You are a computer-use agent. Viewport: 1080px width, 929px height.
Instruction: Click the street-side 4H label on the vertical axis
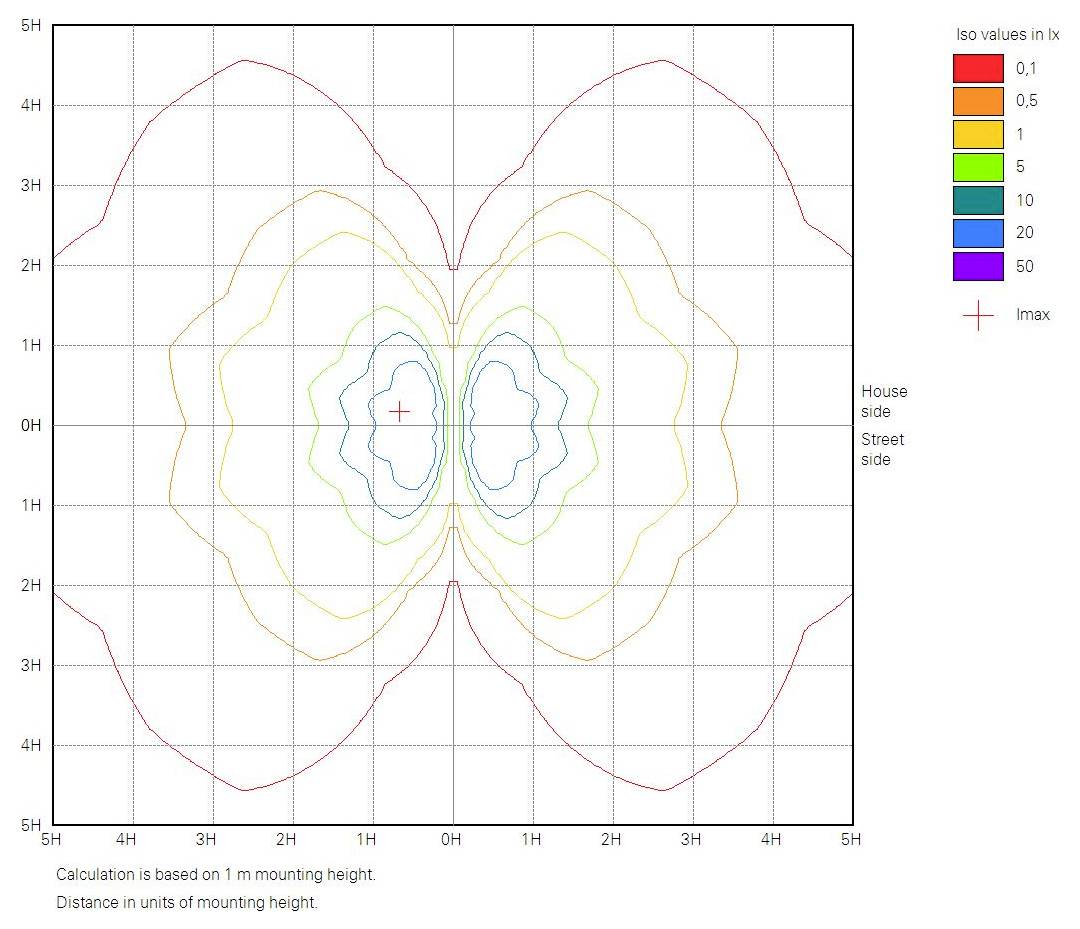(31, 745)
